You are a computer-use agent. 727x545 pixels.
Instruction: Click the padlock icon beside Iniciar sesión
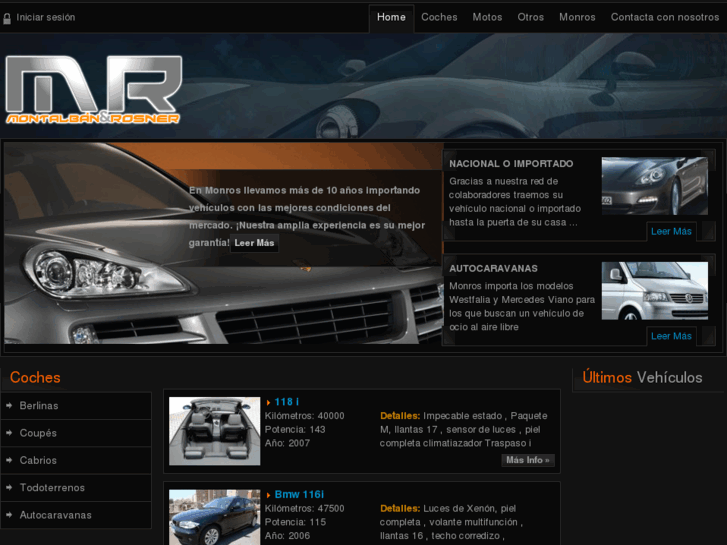pos(7,19)
